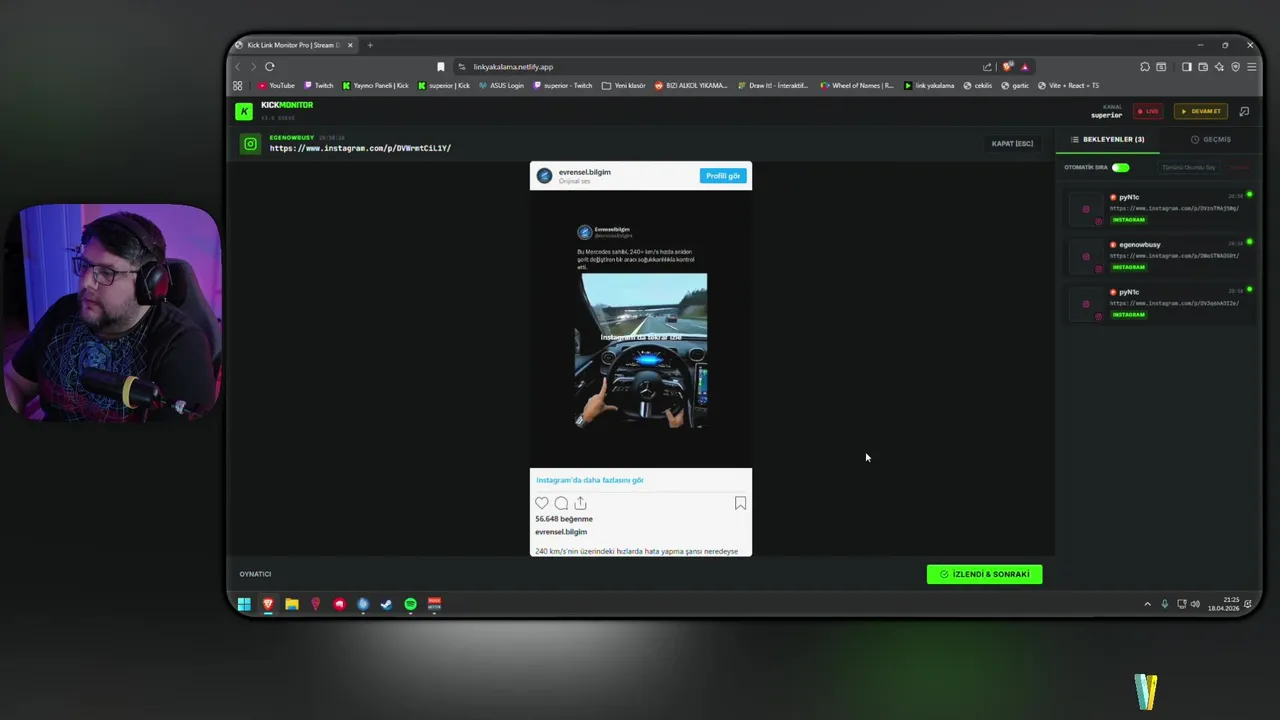Open File Explorer folder icon in taskbar
This screenshot has width=1280, height=720.
coord(291,604)
